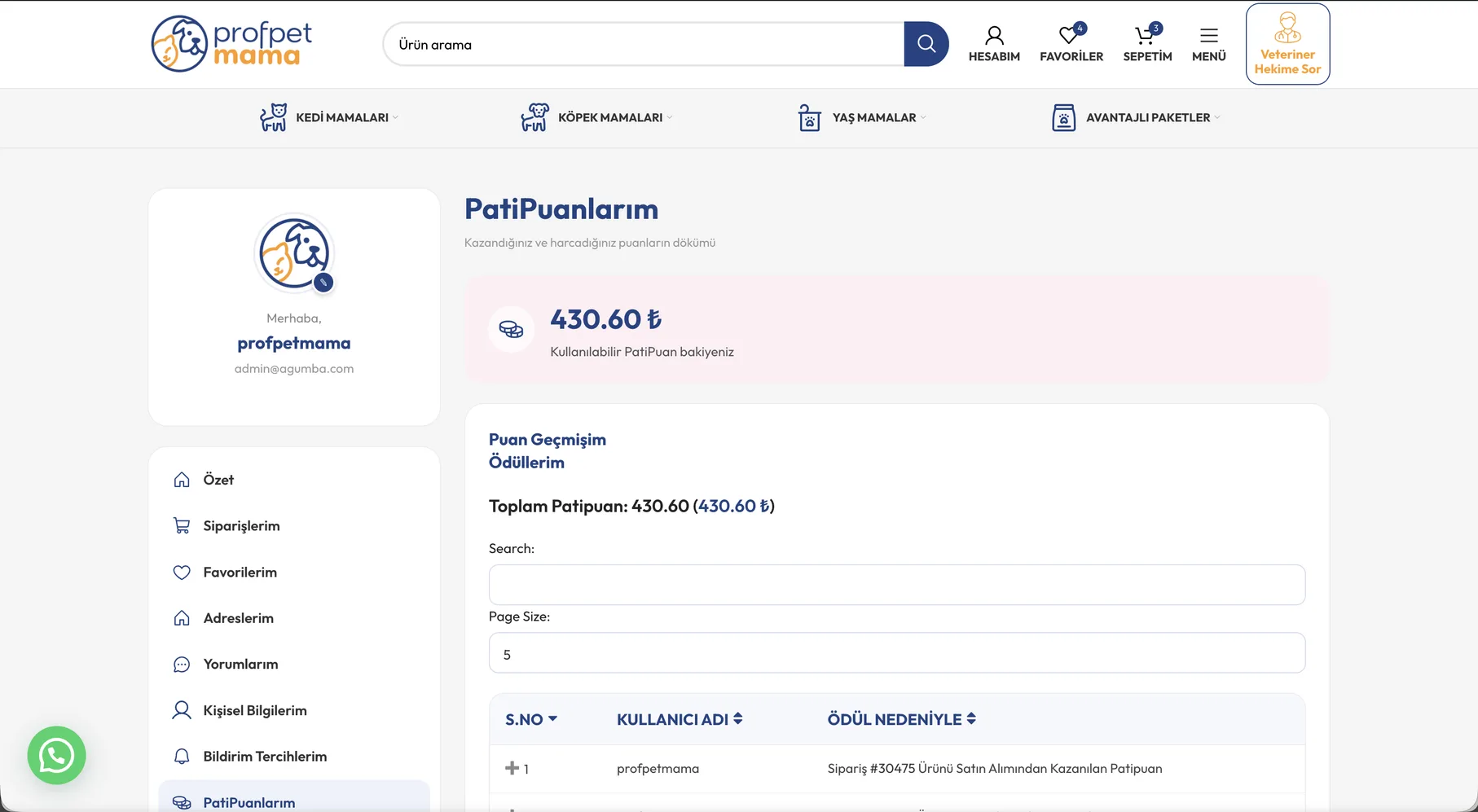Click the Kişisel Bilgilerim person icon
This screenshot has height=812, width=1478.
(x=182, y=710)
